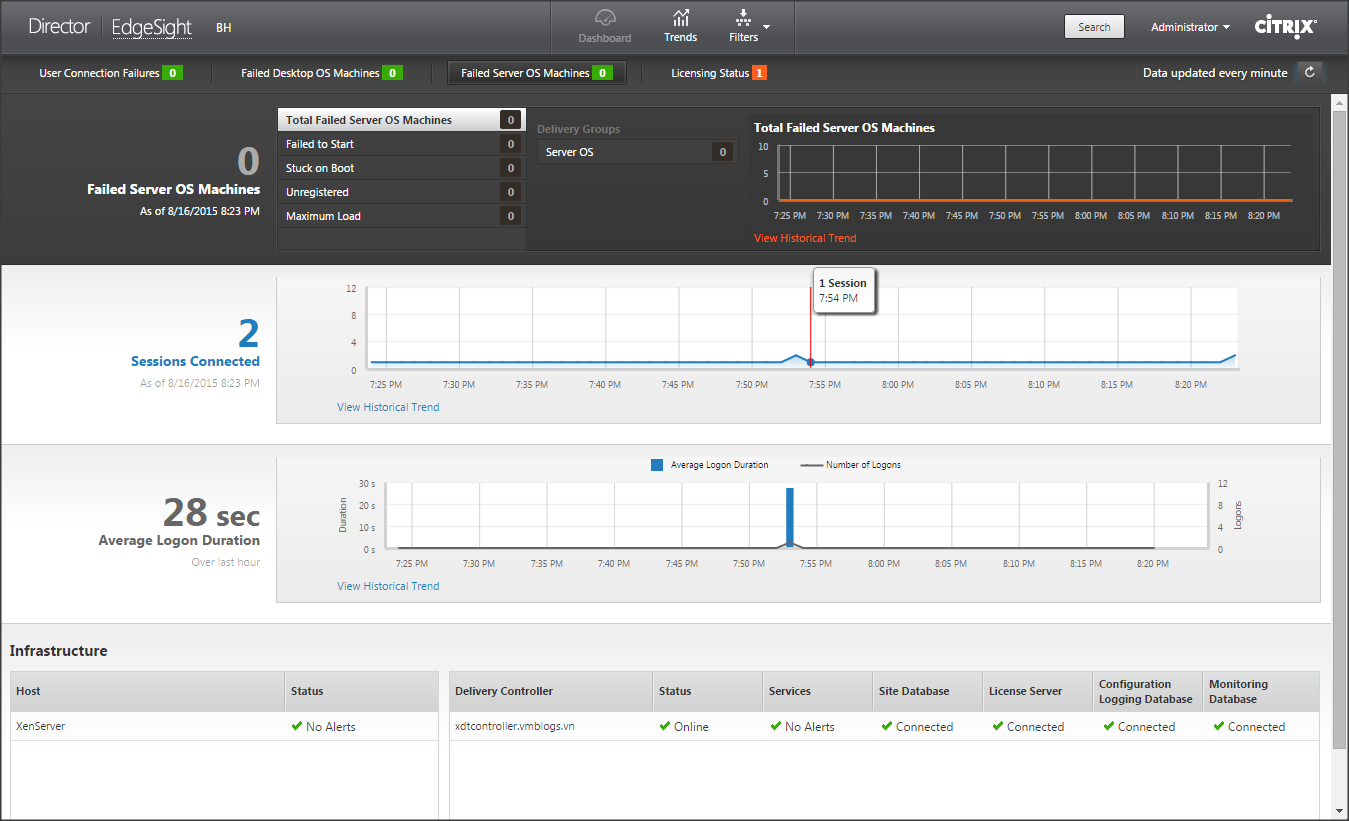The width and height of the screenshot is (1349, 821).
Task: Open View Historical Trend under Sessions Connected
Action: (x=388, y=407)
